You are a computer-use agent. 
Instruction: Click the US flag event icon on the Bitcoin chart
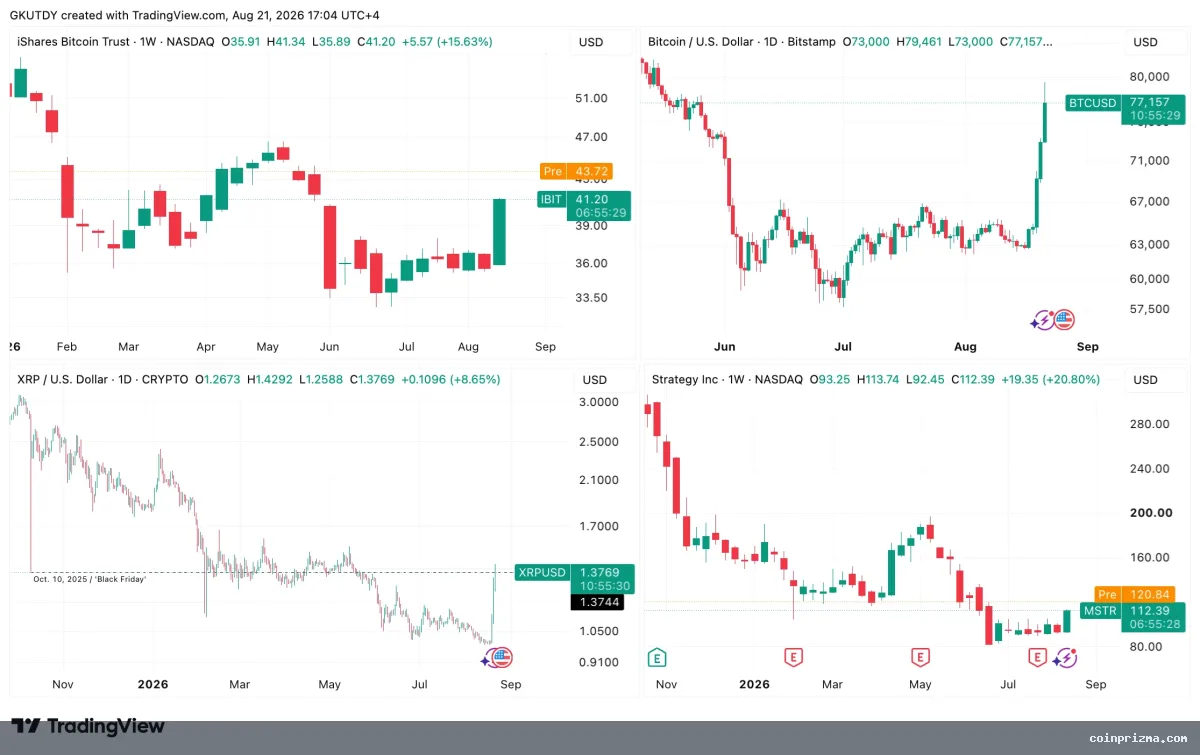(x=1063, y=320)
